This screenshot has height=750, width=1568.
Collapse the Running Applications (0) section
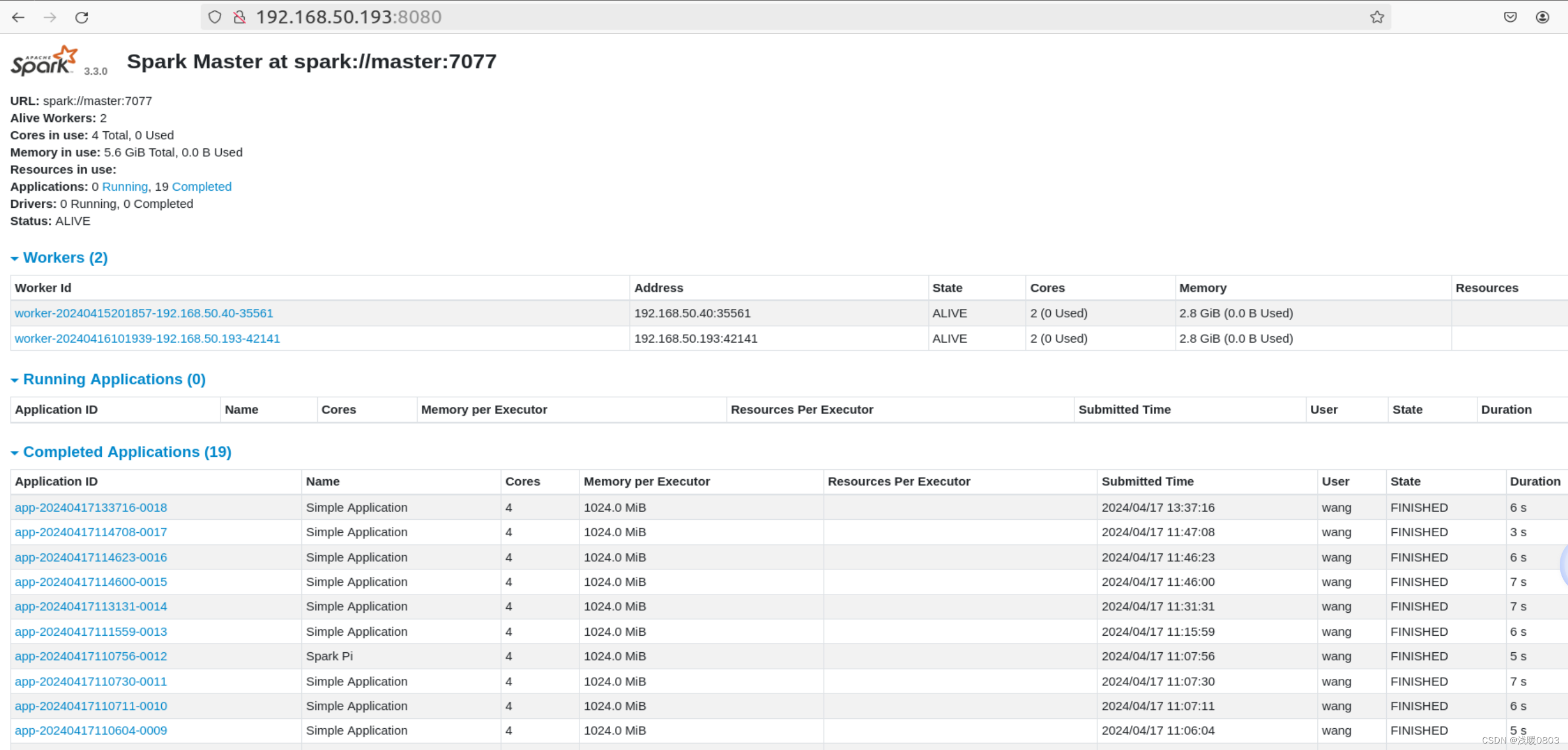click(108, 380)
